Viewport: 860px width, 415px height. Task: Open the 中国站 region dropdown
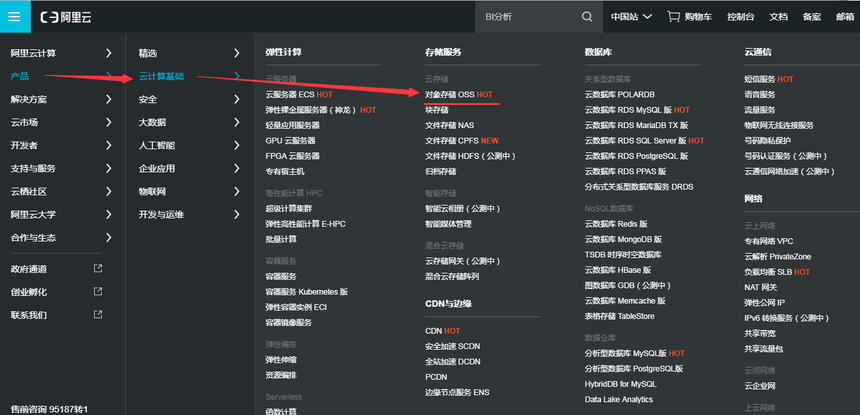(631, 17)
